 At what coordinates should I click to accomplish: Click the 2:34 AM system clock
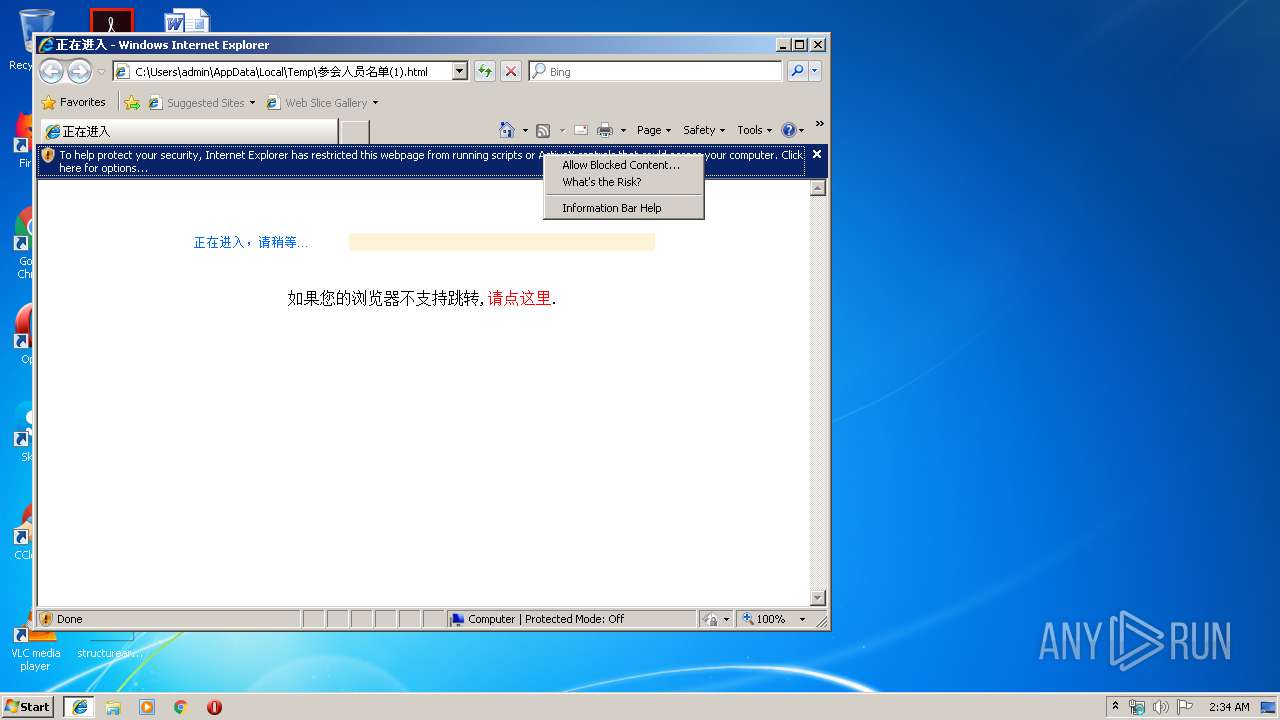click(1229, 707)
